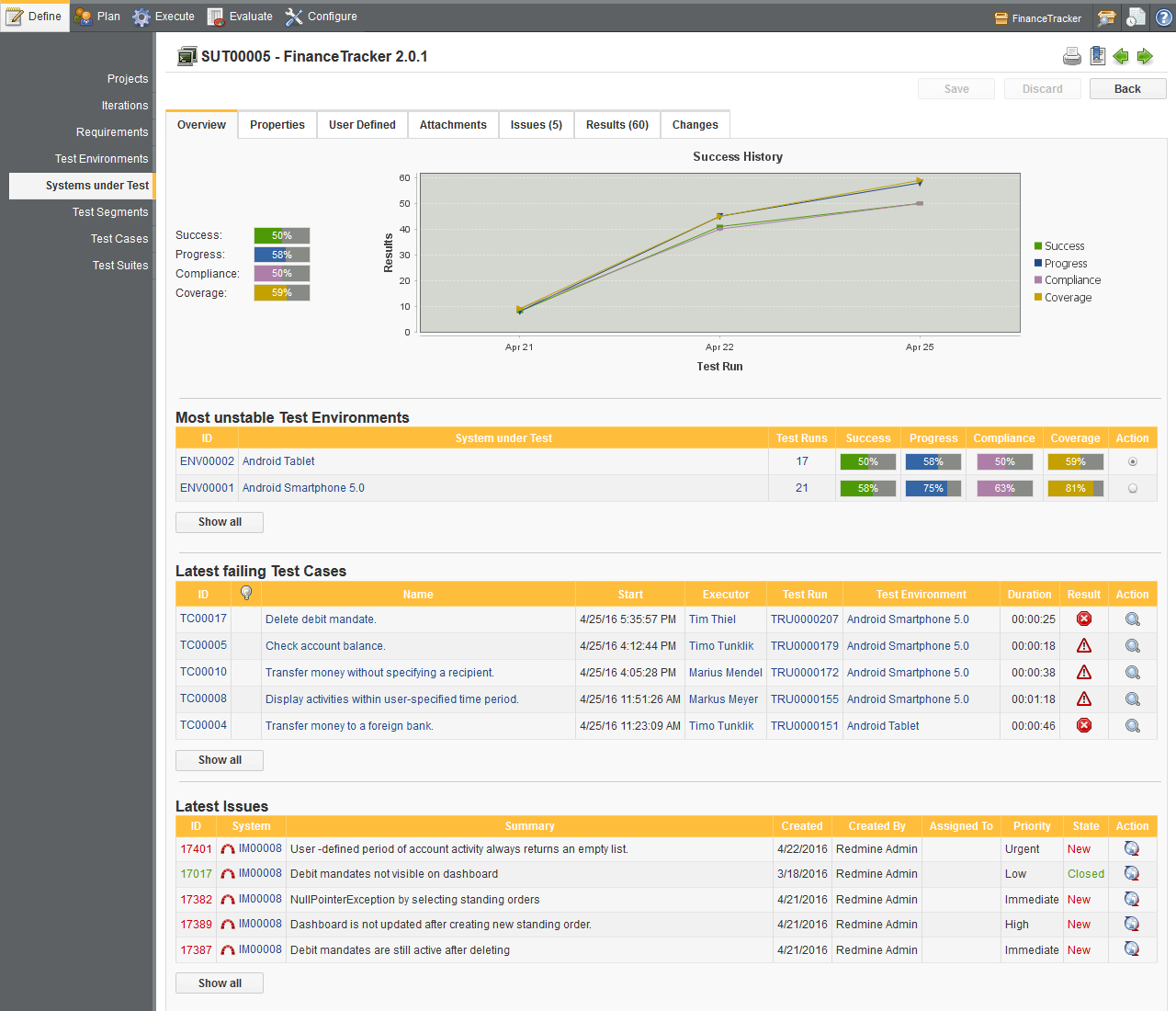
Task: Click magnifier action for TC00010 row
Action: click(x=1133, y=673)
